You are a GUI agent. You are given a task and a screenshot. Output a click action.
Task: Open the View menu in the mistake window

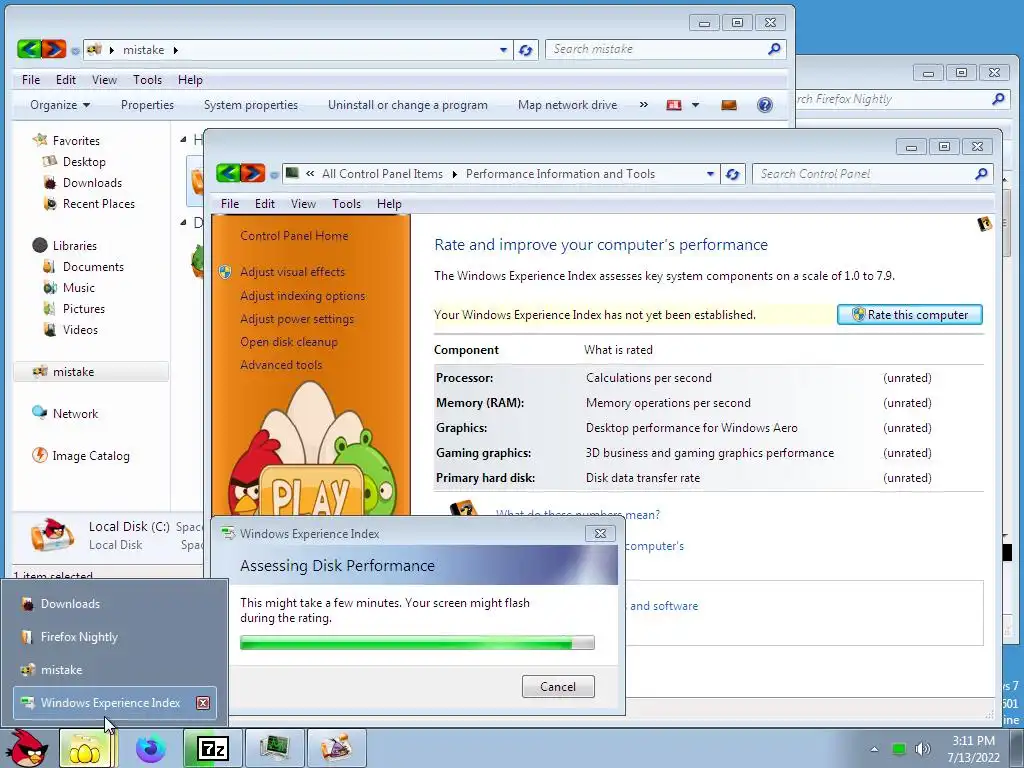tap(104, 80)
